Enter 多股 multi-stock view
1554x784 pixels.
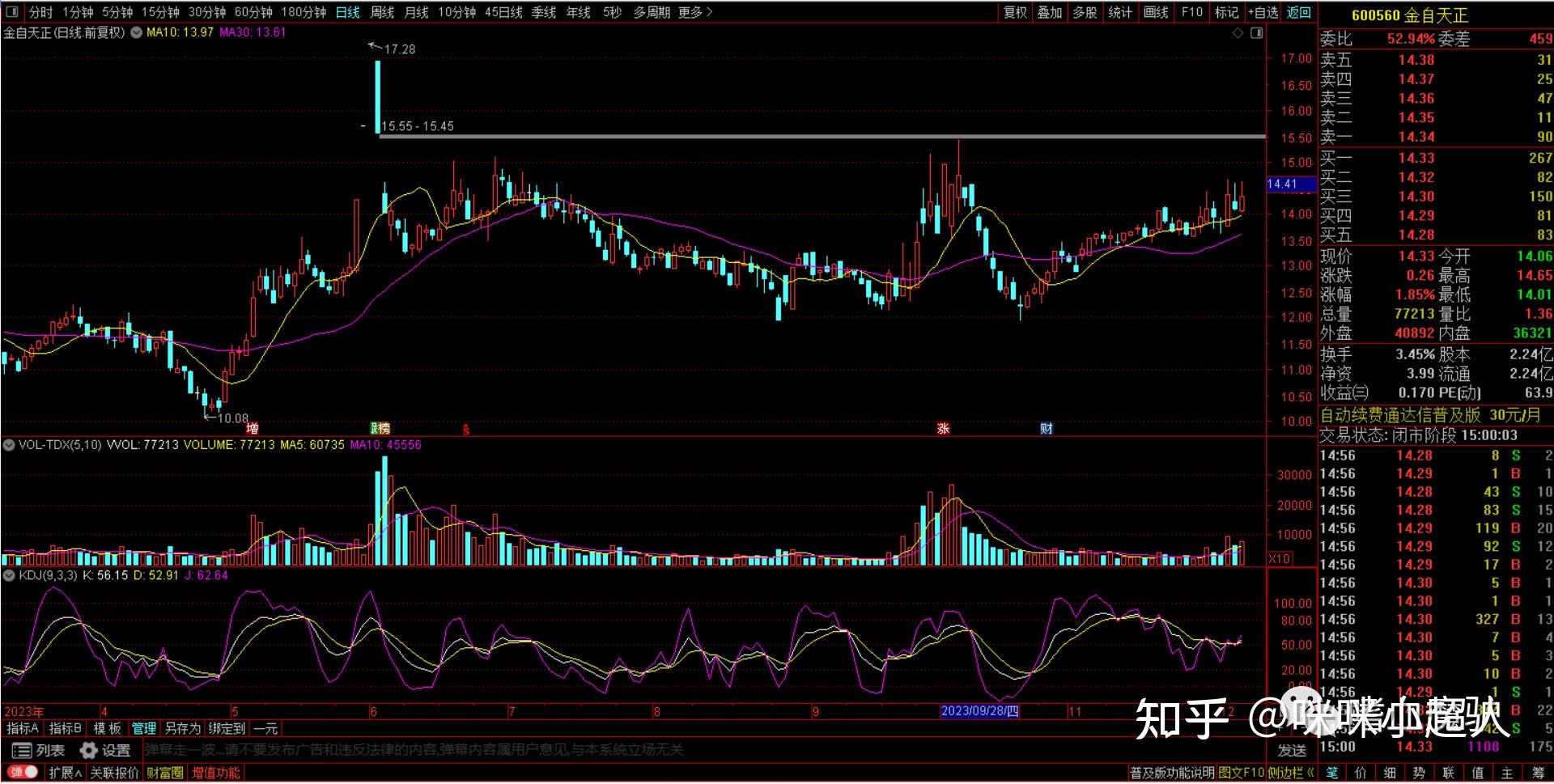(x=1085, y=13)
